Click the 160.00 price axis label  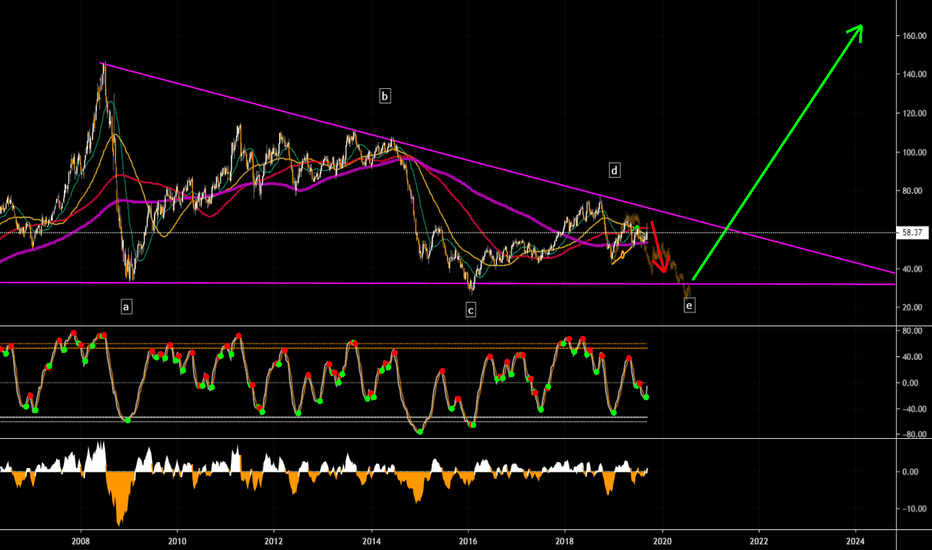(914, 36)
